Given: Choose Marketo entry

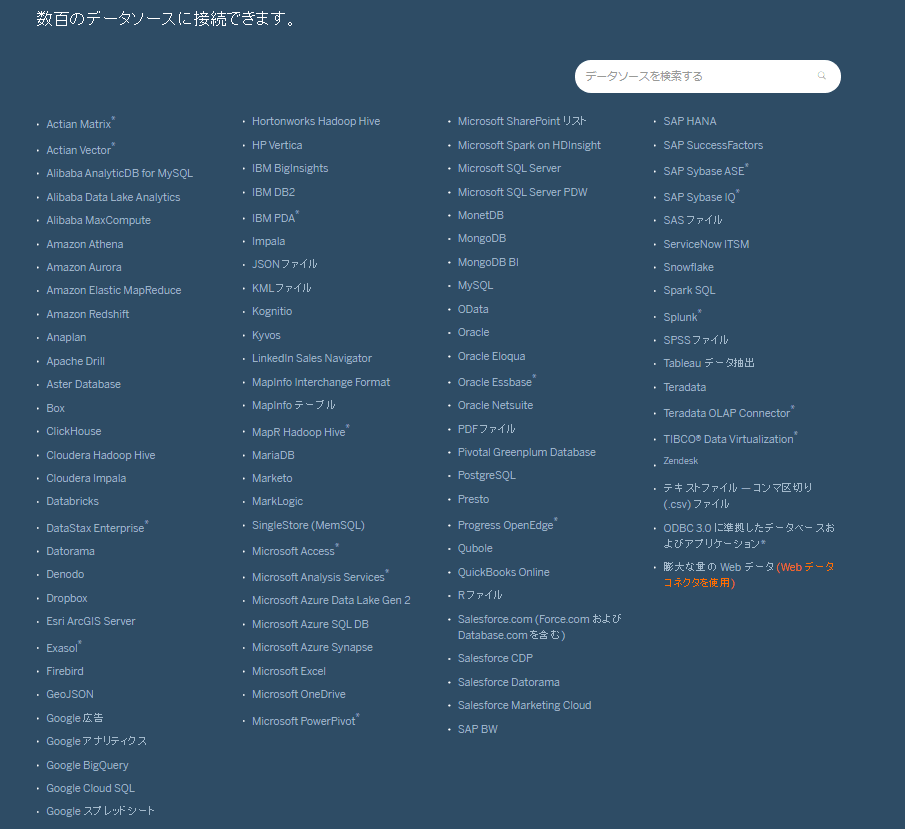Looking at the screenshot, I should click(x=272, y=478).
